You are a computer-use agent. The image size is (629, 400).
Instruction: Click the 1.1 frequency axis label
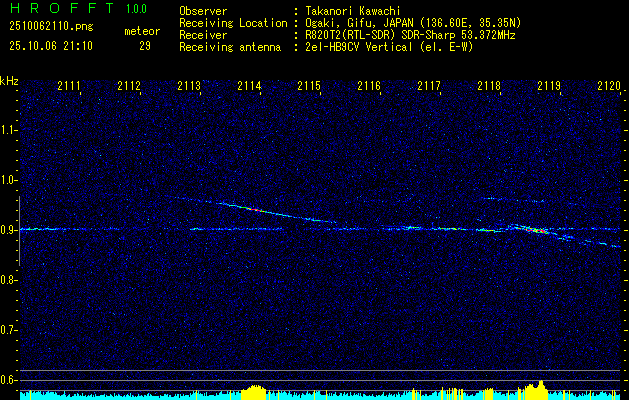point(9,130)
